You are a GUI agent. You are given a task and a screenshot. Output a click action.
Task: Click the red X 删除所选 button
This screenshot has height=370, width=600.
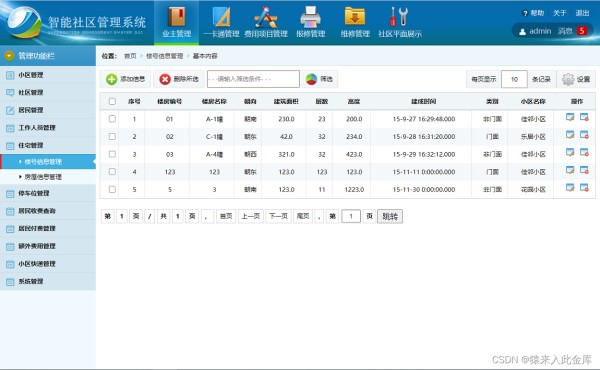point(179,79)
